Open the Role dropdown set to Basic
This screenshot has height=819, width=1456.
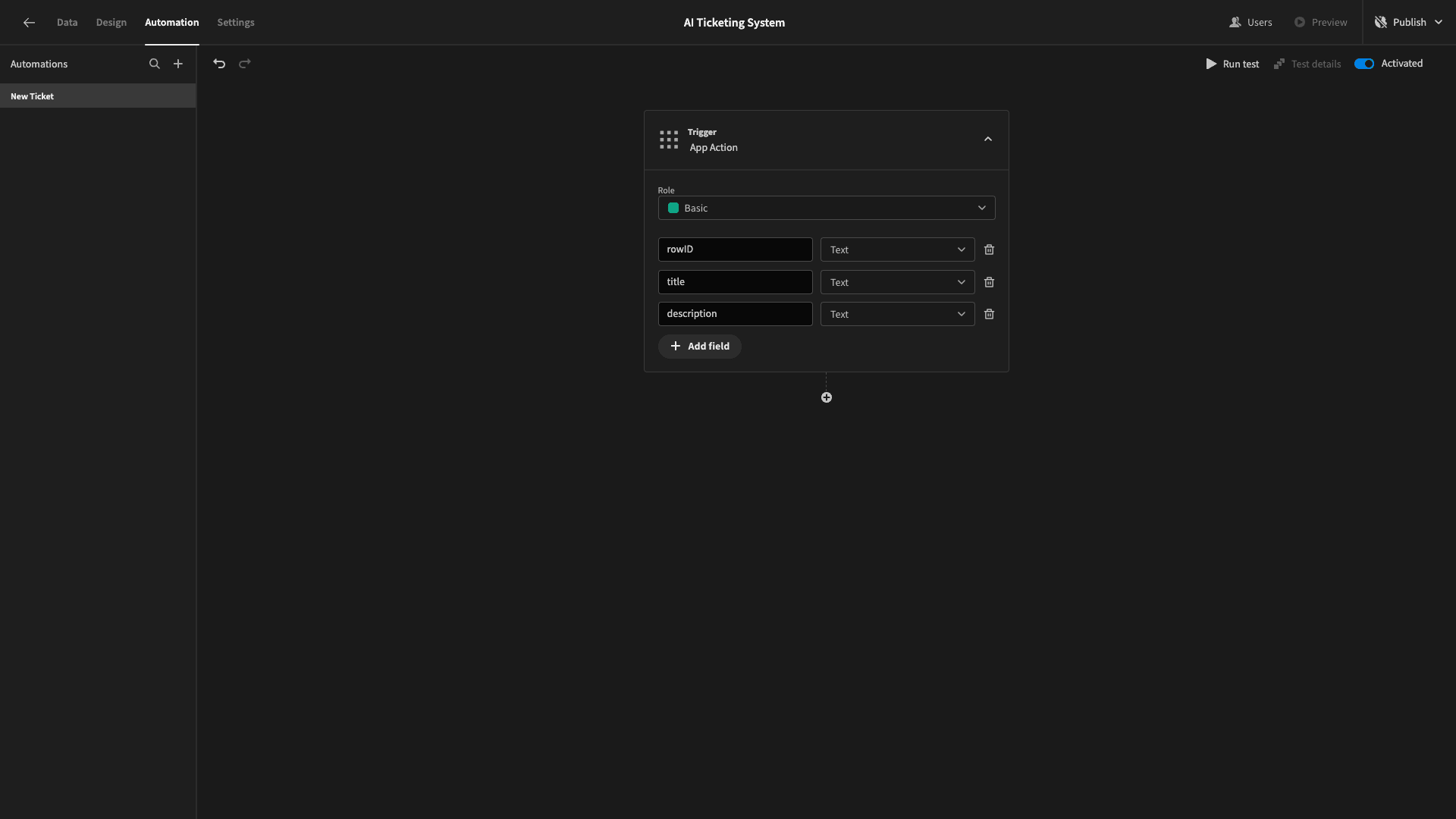point(827,208)
